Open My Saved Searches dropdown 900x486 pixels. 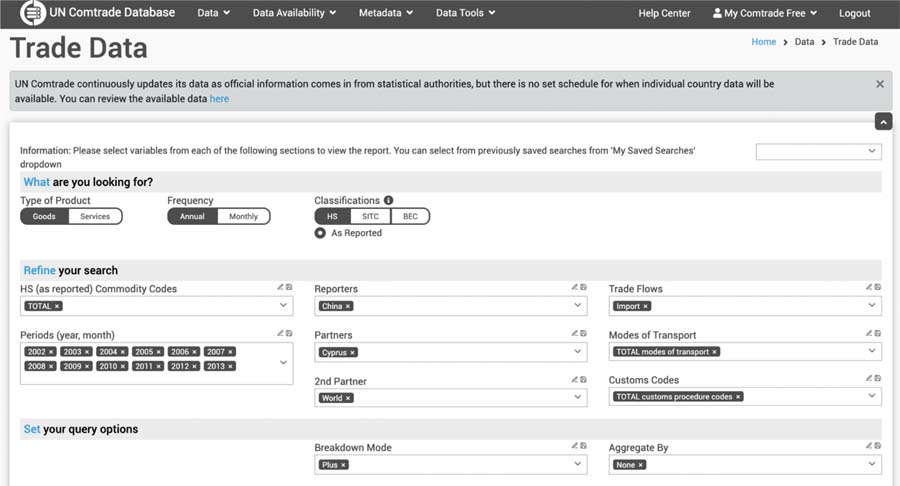(818, 151)
